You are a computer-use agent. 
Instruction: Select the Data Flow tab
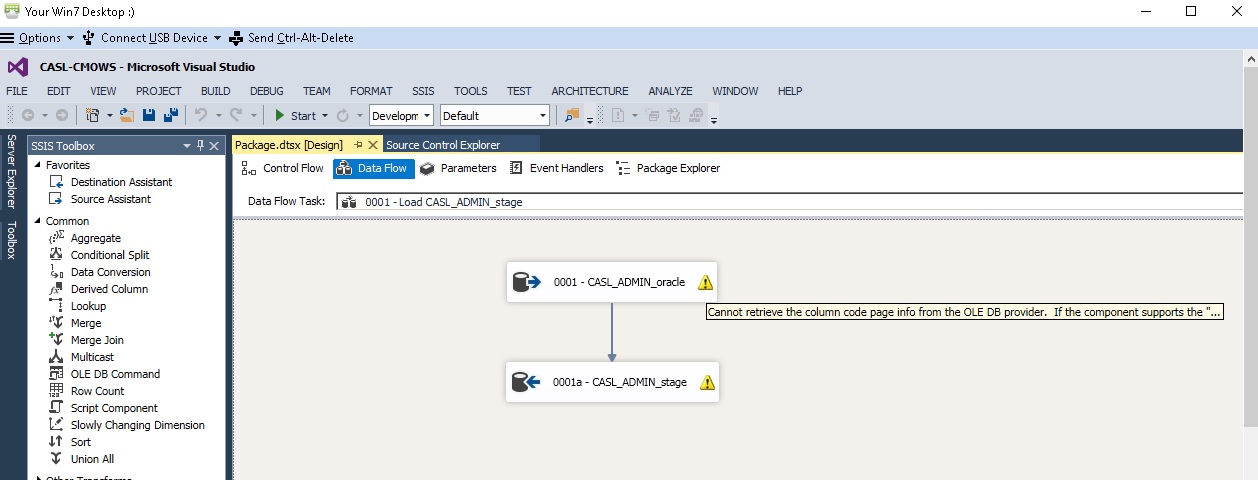(373, 168)
